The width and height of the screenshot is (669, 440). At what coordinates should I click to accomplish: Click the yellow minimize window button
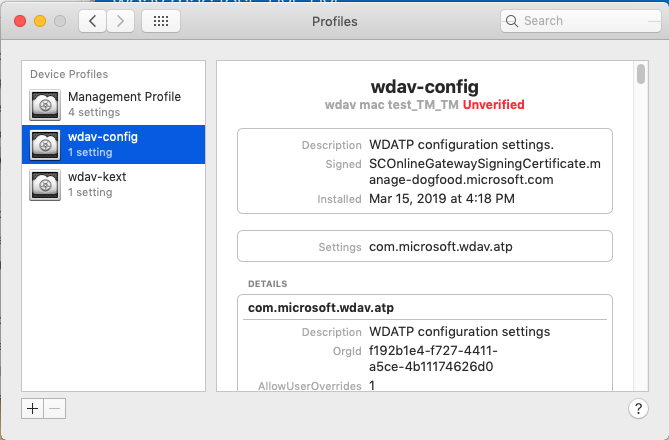tap(40, 21)
